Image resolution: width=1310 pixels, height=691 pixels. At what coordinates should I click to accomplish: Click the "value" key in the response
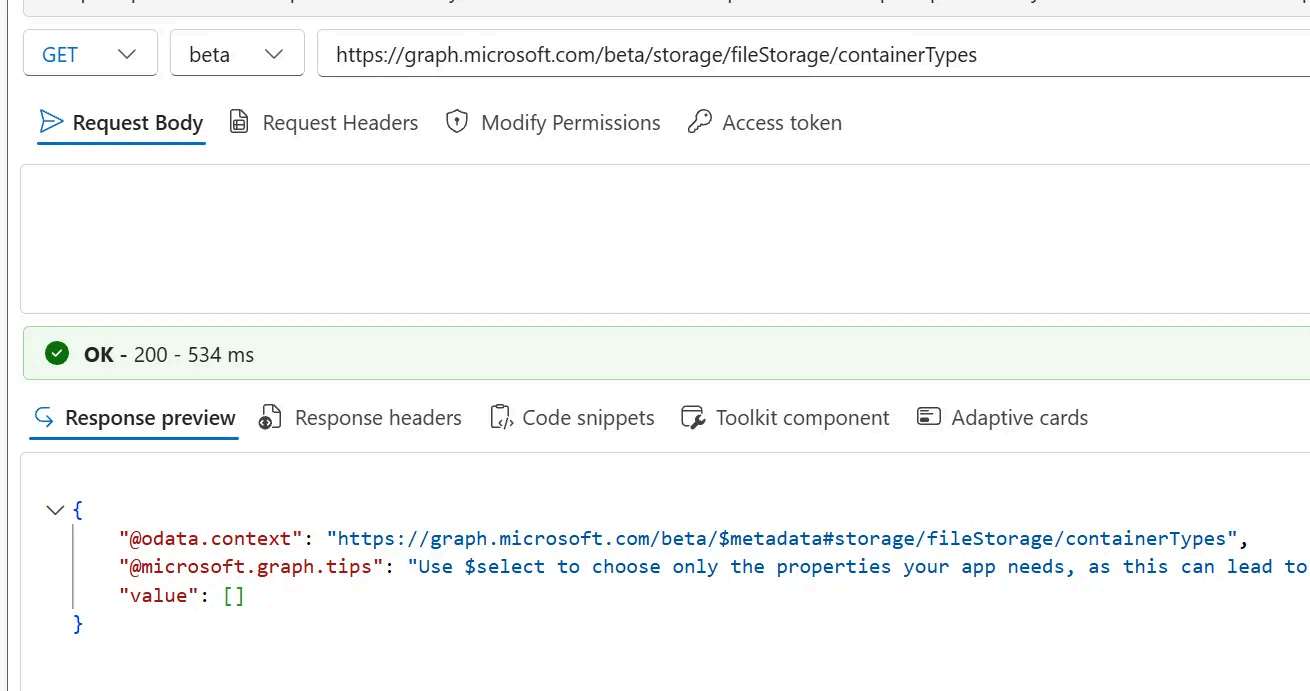tap(159, 596)
